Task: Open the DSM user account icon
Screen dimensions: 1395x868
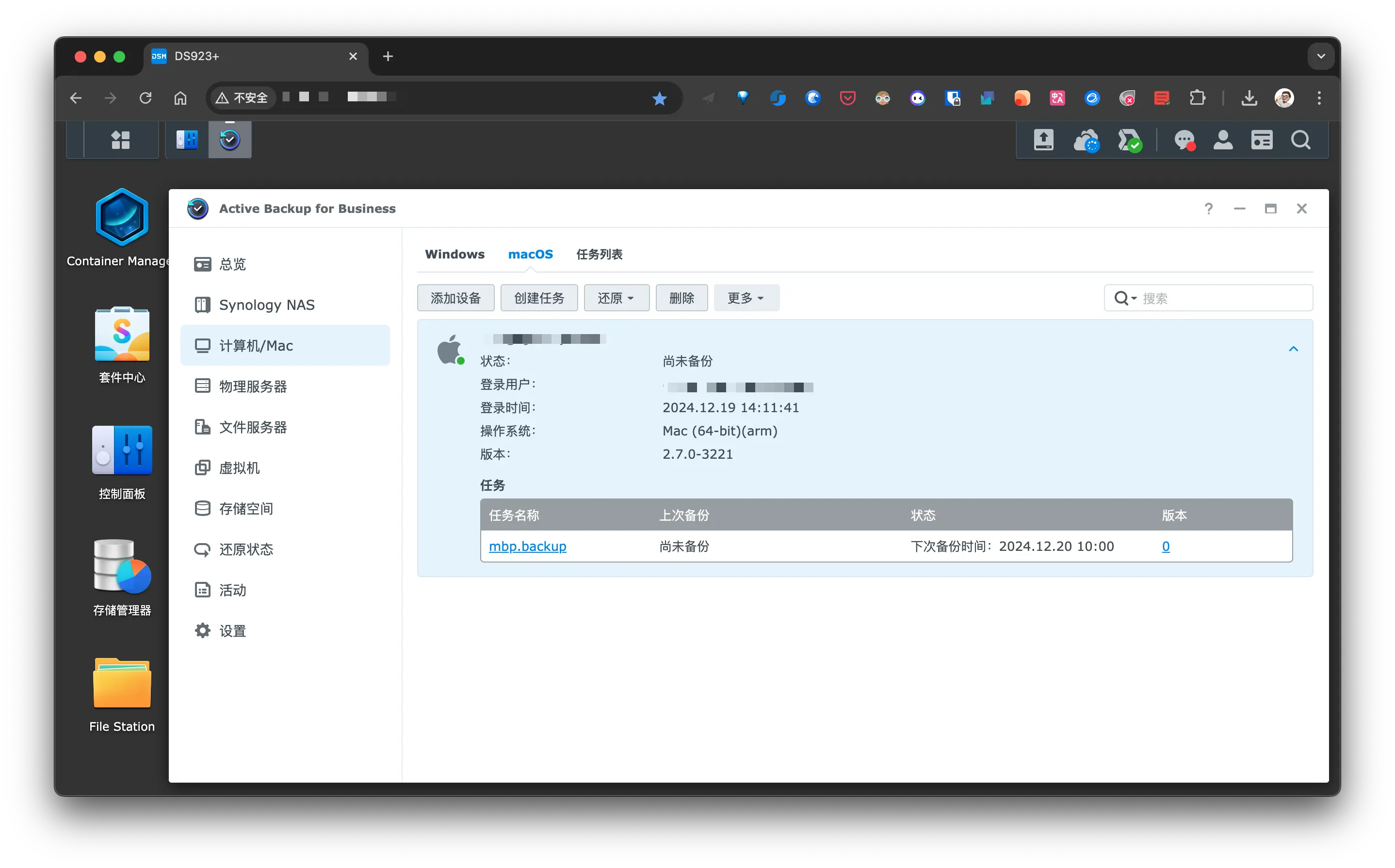Action: 1223,140
